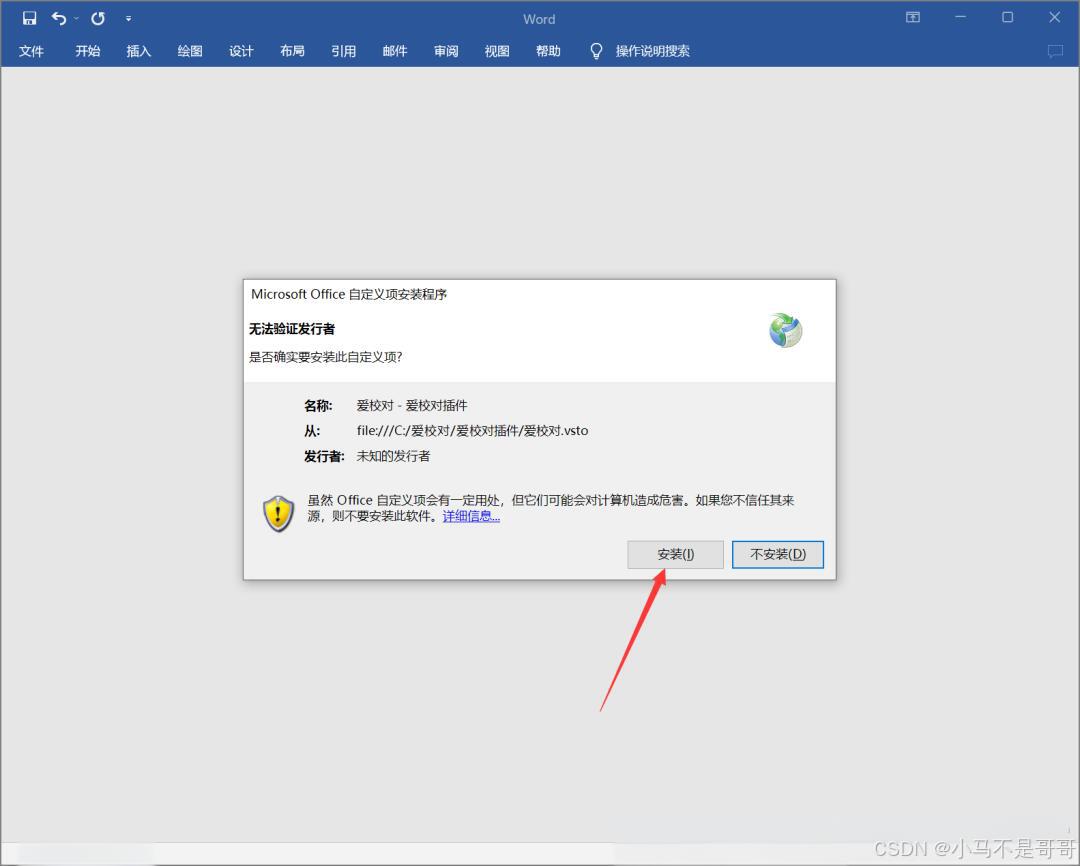The height and width of the screenshot is (866, 1080).
Task: Click the 操作说明搜索 search field
Action: (x=652, y=51)
